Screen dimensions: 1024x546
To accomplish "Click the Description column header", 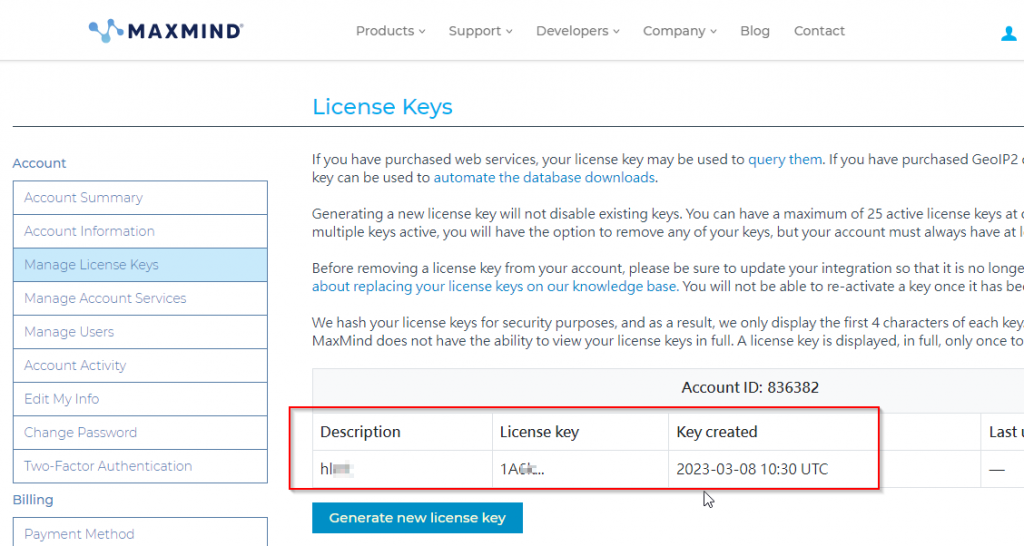I will click(402, 432).
